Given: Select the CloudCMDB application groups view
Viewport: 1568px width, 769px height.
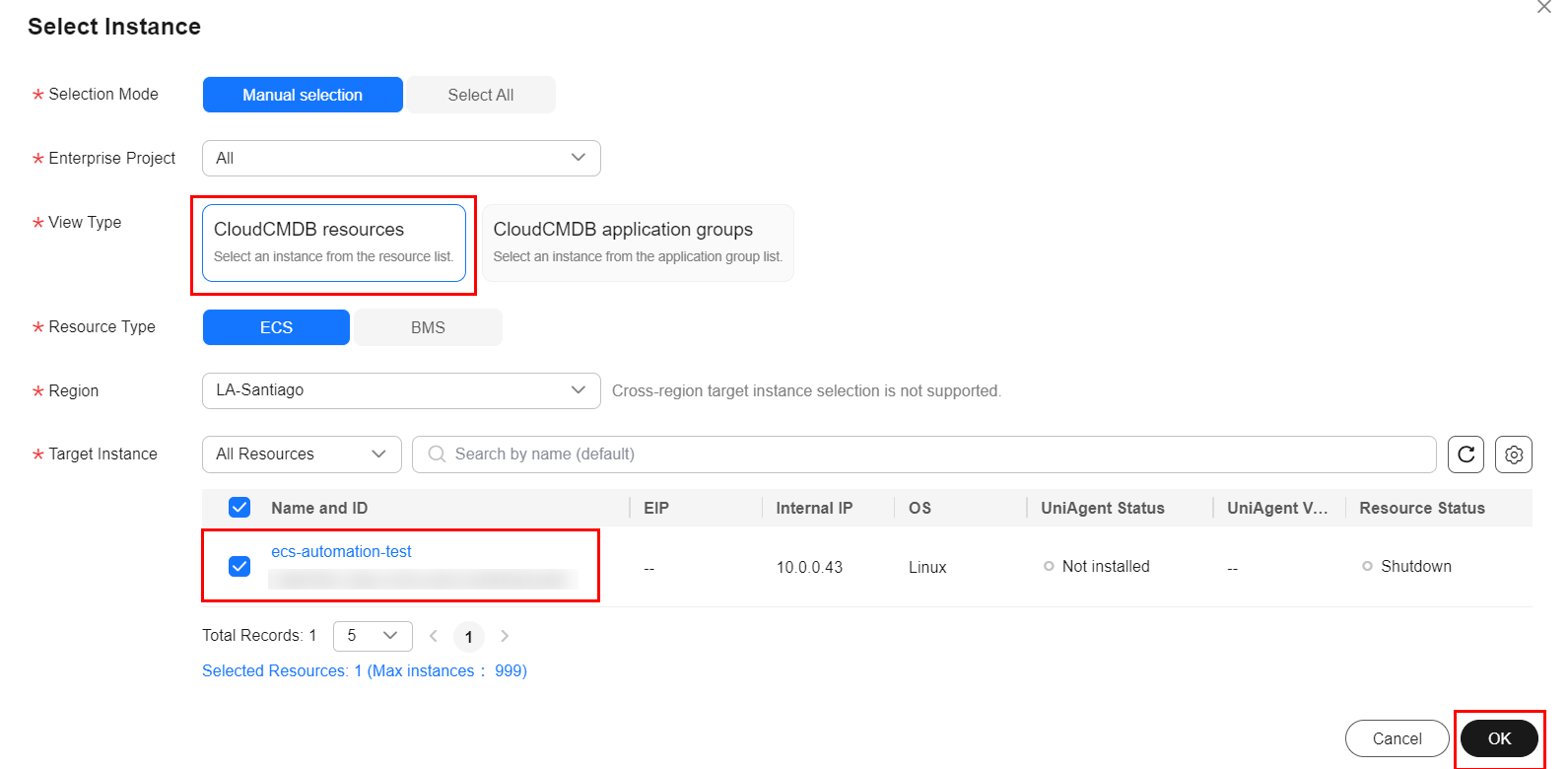Looking at the screenshot, I should 638,243.
